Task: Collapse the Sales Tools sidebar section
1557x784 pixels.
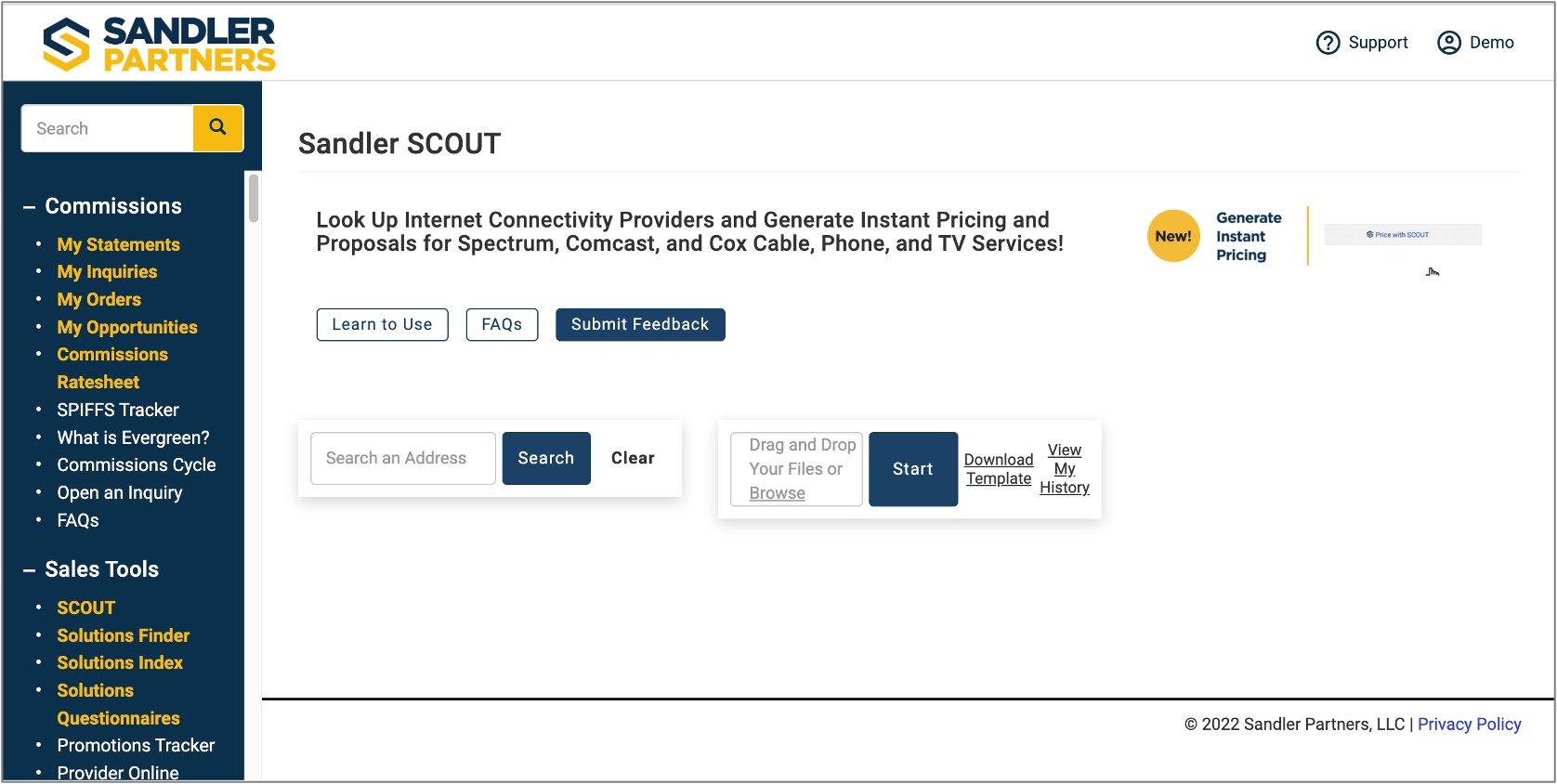Action: tap(30, 570)
